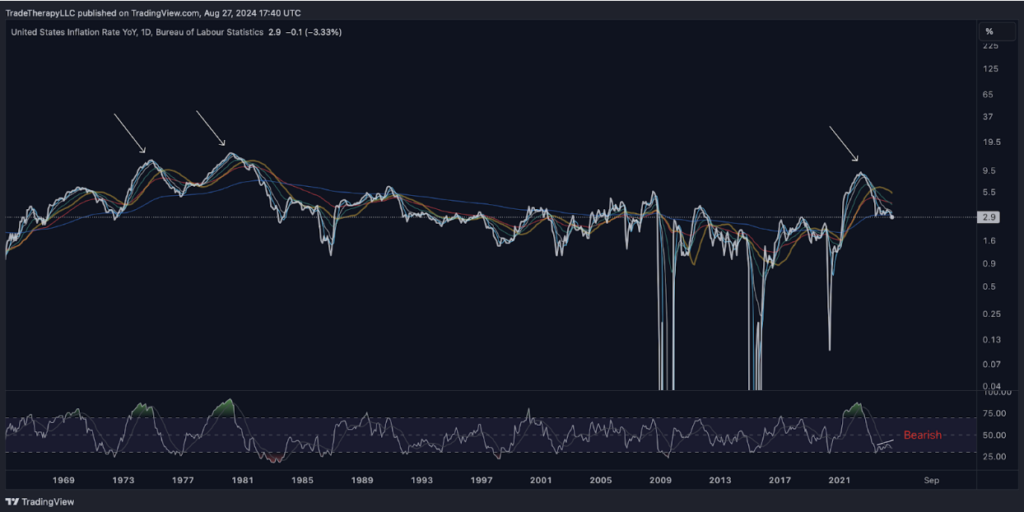The image size is (1024, 512).
Task: Click the red Bearish text annotation
Action: tap(923, 435)
